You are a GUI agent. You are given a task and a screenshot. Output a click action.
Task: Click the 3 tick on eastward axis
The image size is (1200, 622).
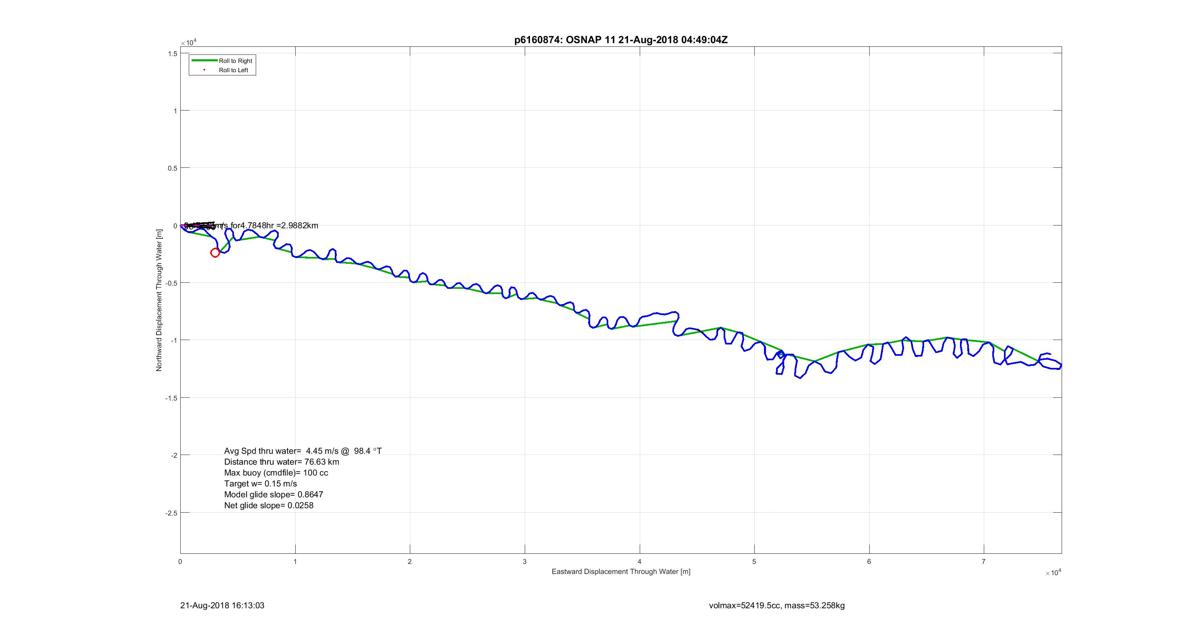coord(525,562)
